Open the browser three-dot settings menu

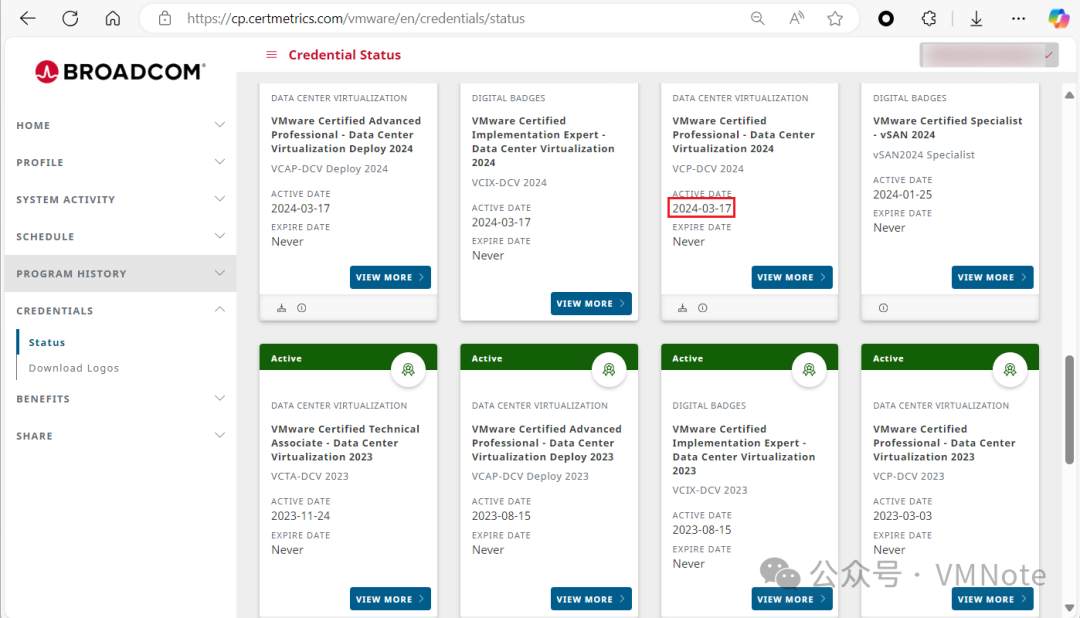tap(1018, 19)
